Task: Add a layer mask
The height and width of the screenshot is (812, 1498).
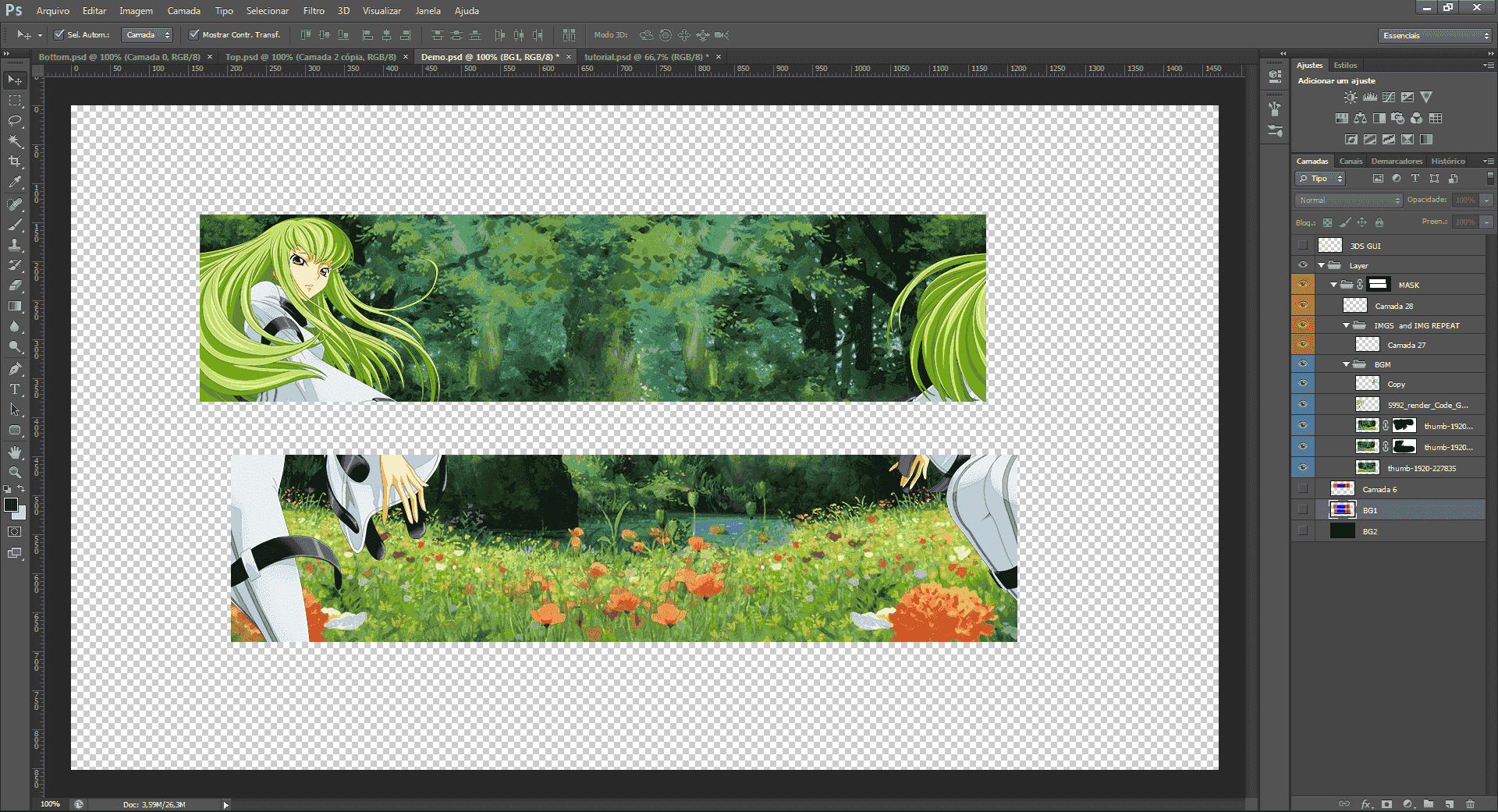Action: (x=1386, y=803)
